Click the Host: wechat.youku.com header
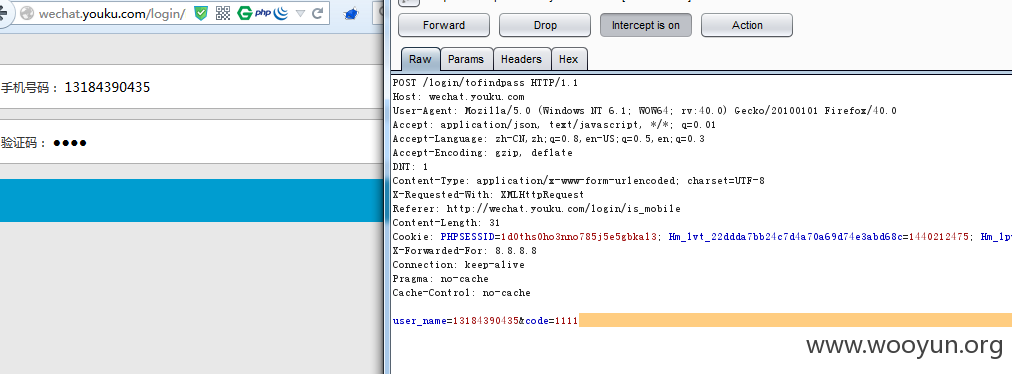 [458, 97]
